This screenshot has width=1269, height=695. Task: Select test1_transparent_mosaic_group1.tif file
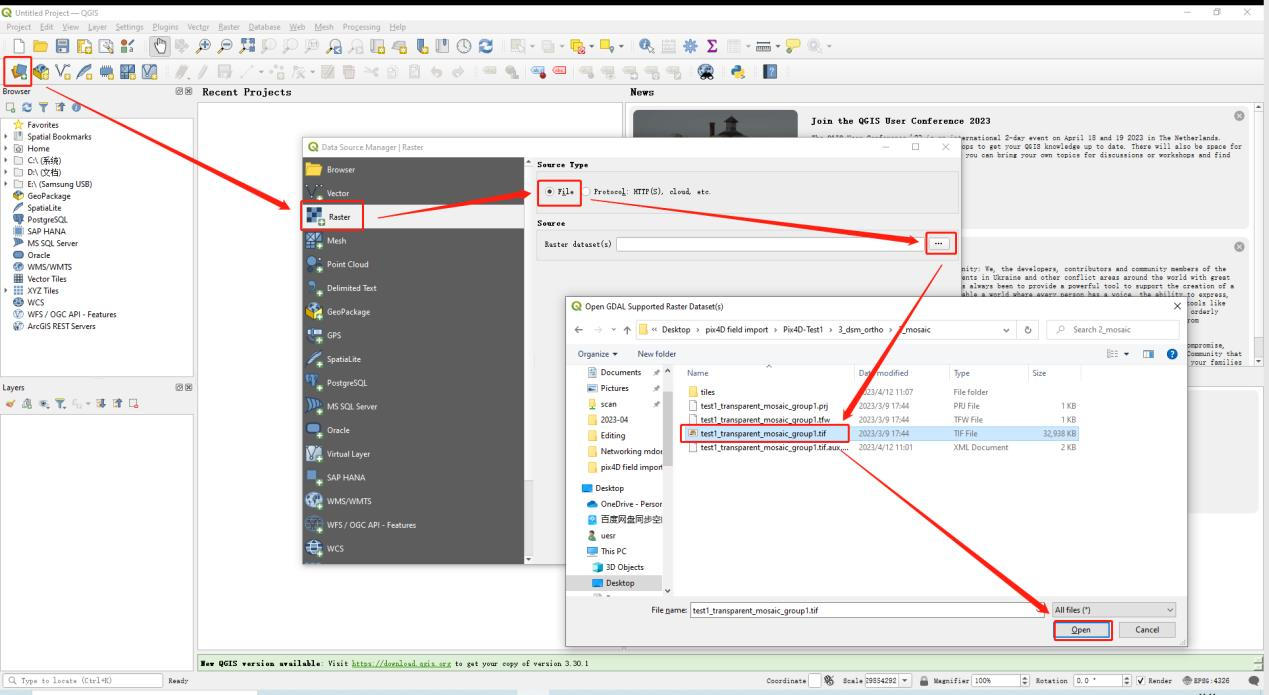(x=765, y=434)
